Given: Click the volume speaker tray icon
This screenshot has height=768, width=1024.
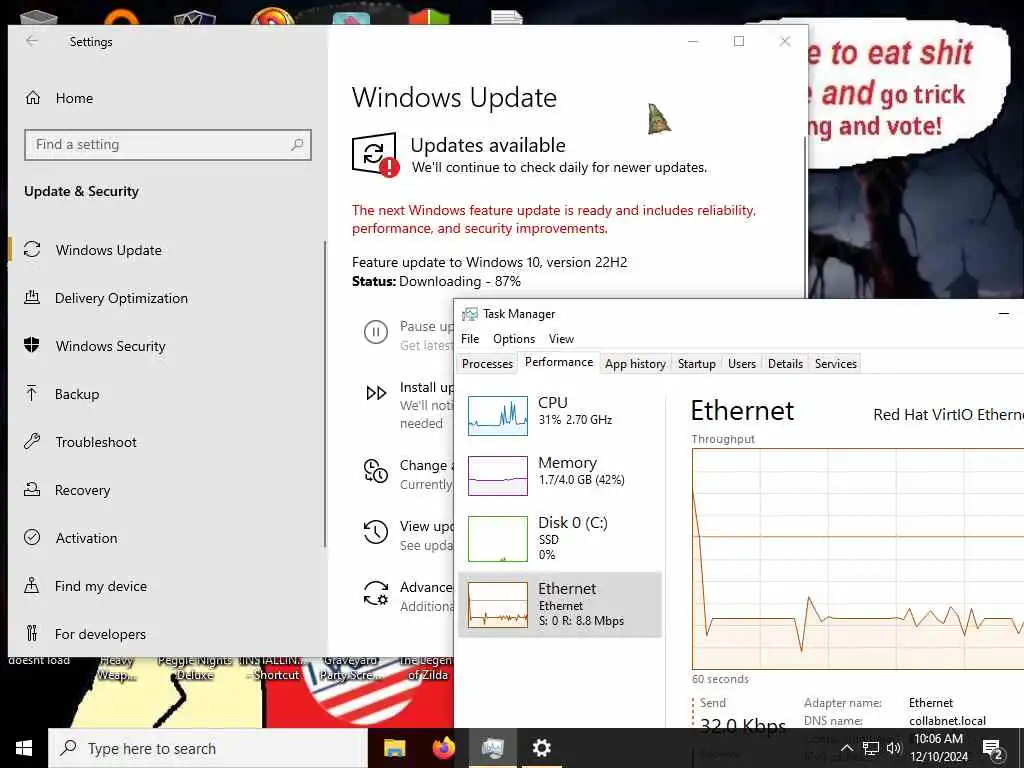Looking at the screenshot, I should click(x=893, y=748).
